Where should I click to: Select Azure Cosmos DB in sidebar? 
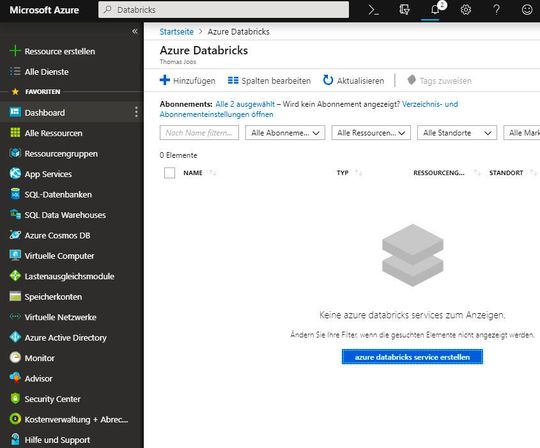tap(72, 235)
